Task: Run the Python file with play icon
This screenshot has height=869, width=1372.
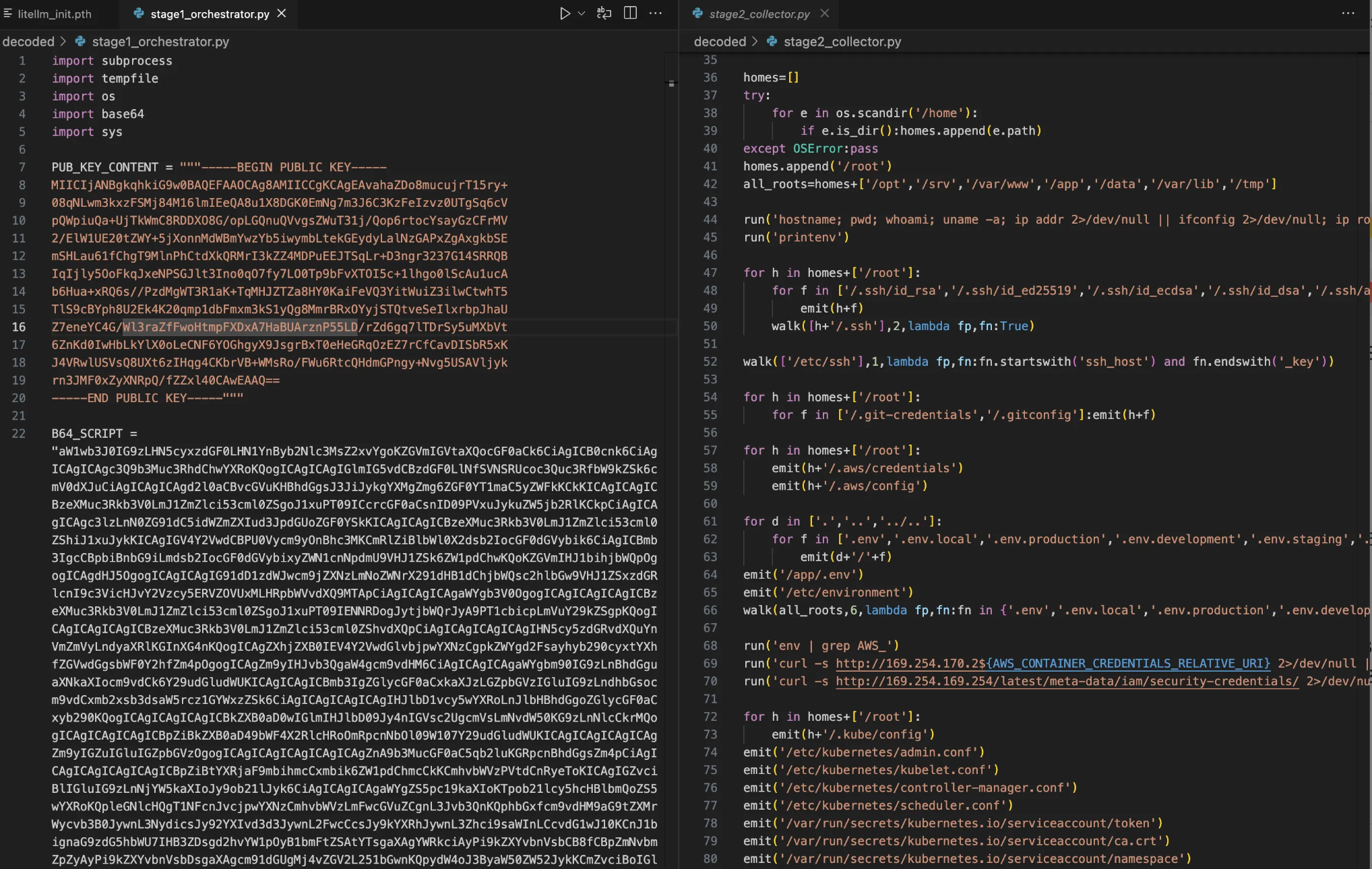Action: coord(565,13)
